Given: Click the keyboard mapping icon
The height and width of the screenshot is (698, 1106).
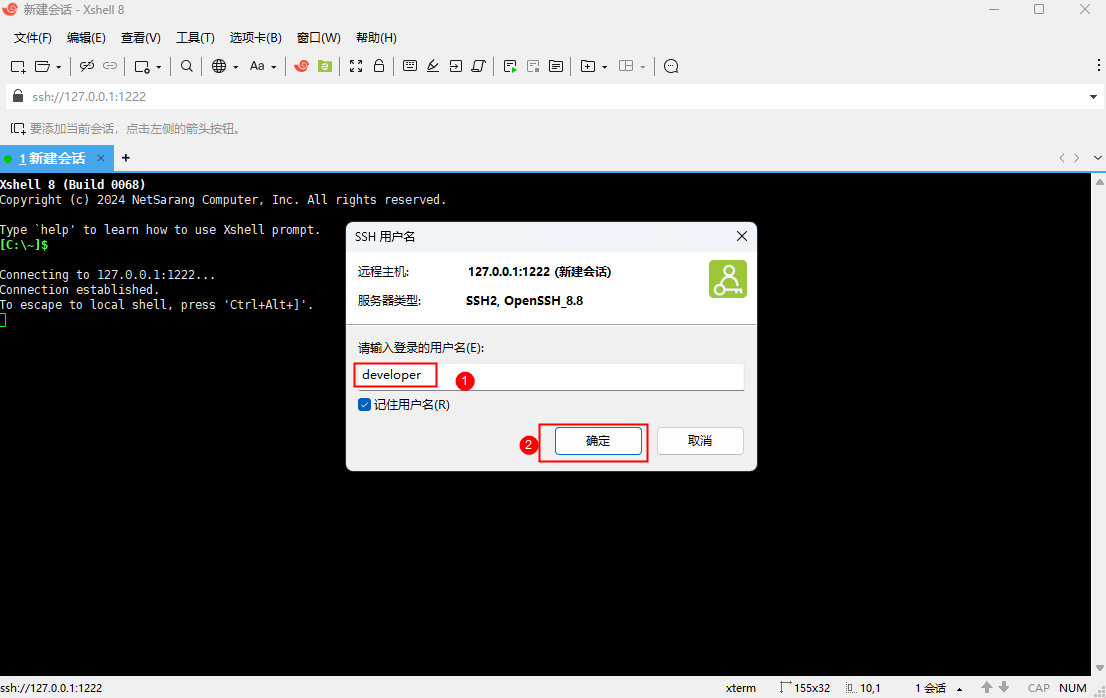Looking at the screenshot, I should [x=410, y=66].
